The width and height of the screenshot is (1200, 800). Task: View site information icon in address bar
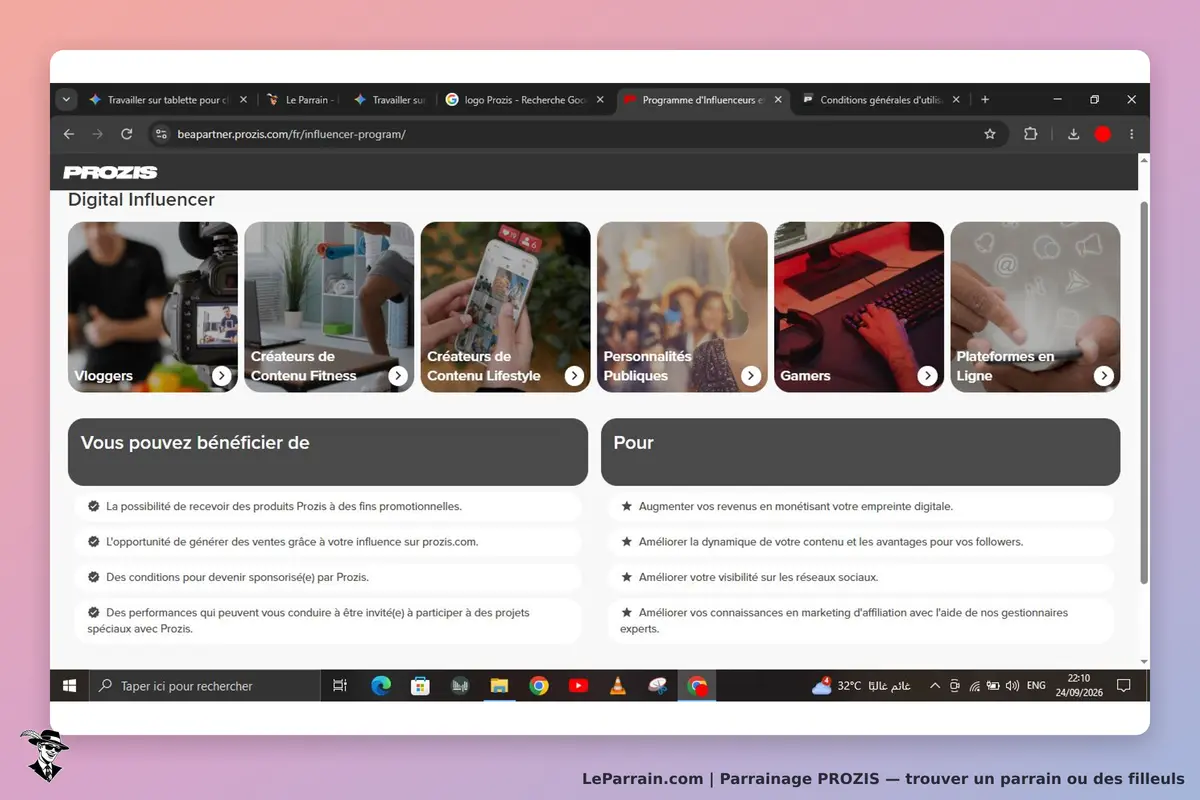point(161,134)
